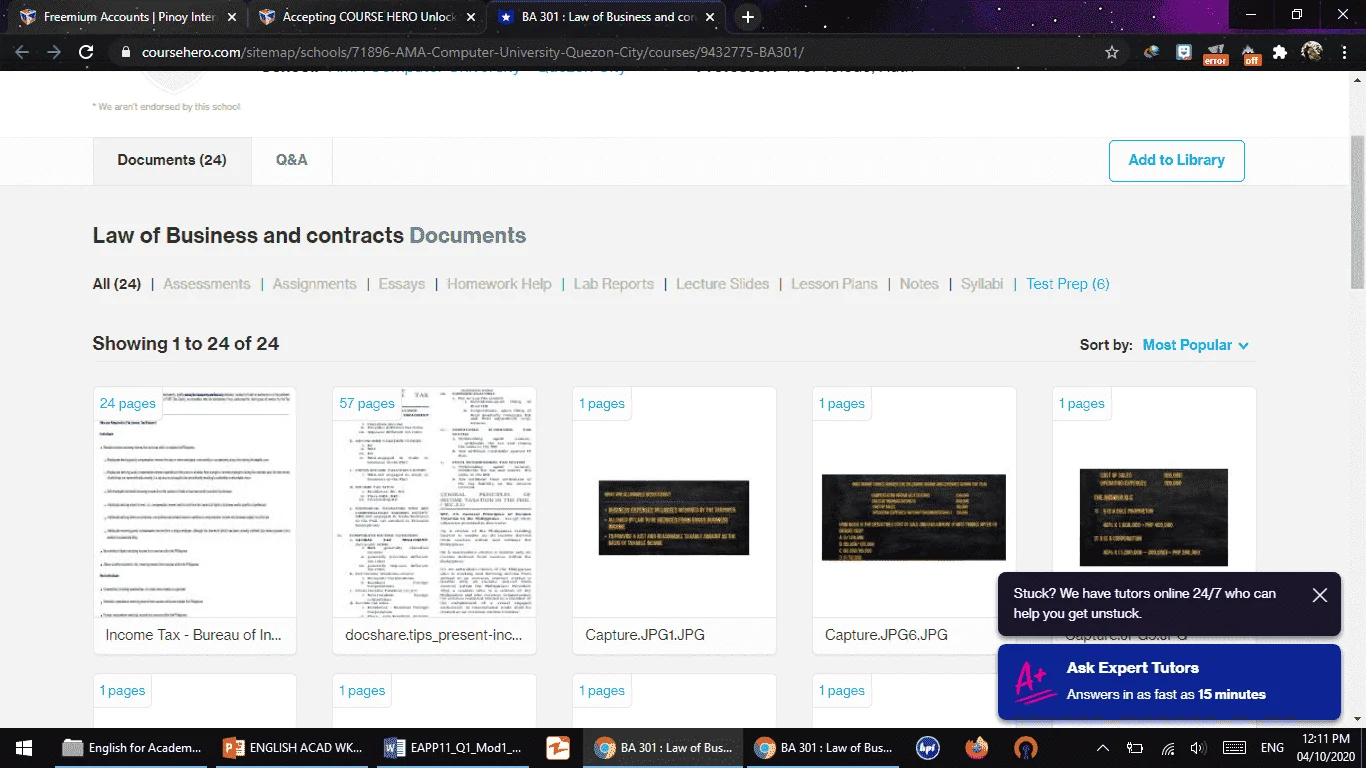The width and height of the screenshot is (1366, 768).
Task: Click the volume speaker tray icon
Action: coord(1198,748)
